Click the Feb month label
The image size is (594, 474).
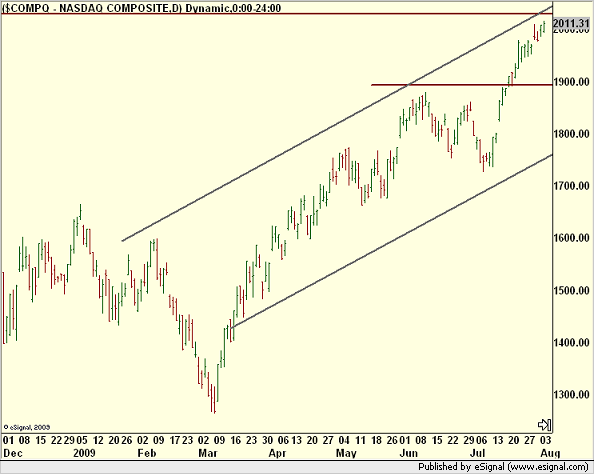tap(147, 453)
